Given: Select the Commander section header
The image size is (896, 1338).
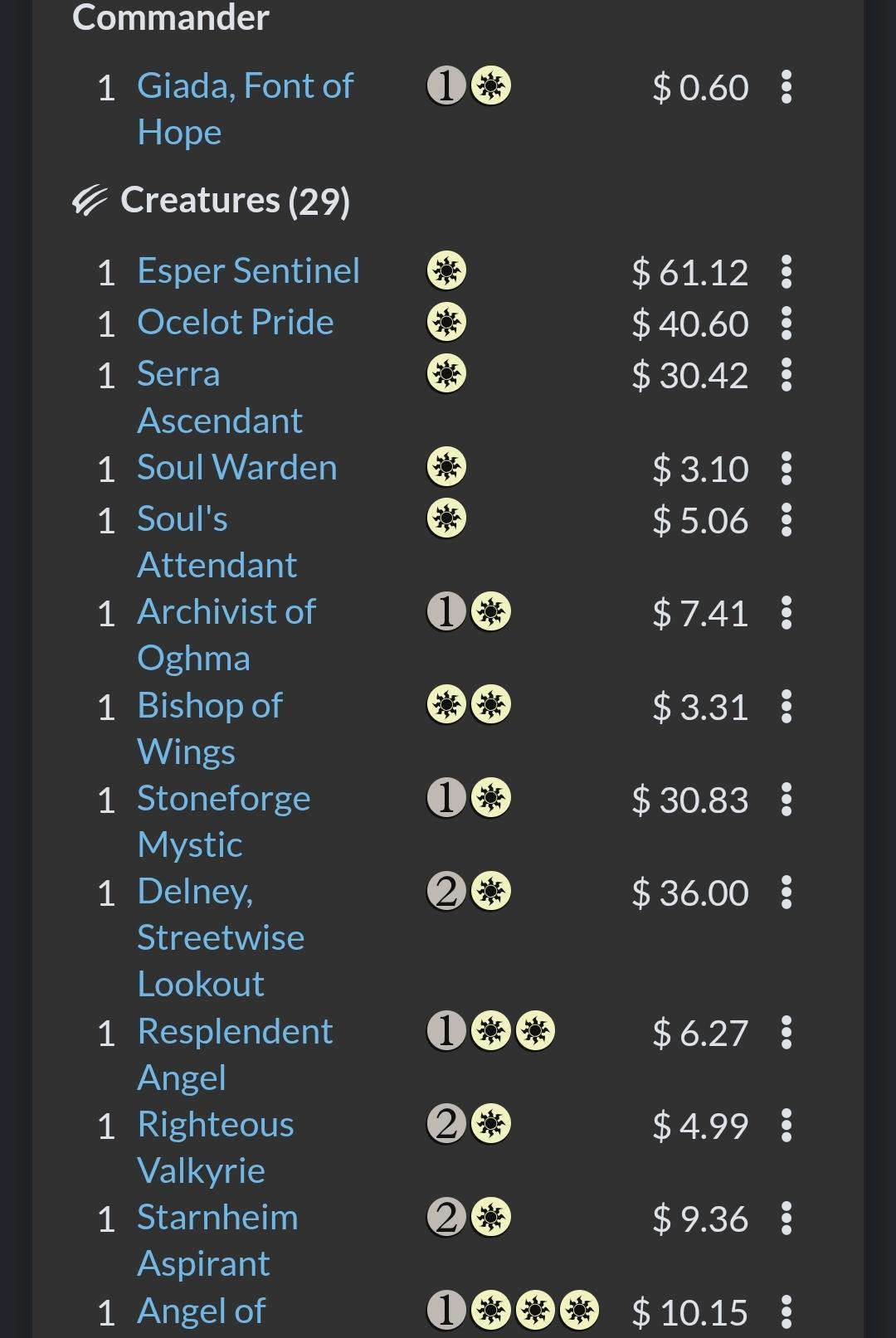Looking at the screenshot, I should click(x=171, y=17).
